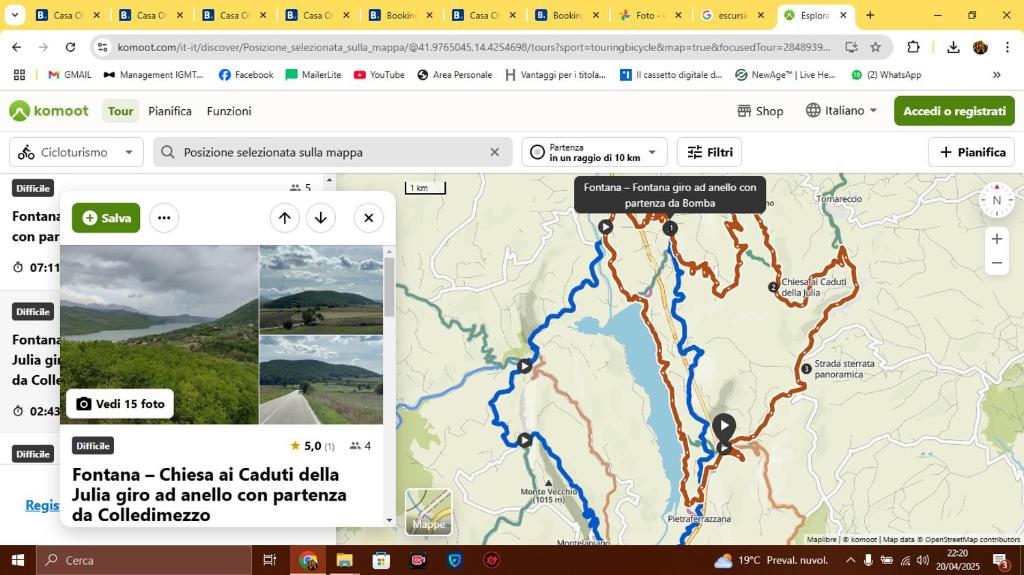Clear the location search field

pos(494,152)
